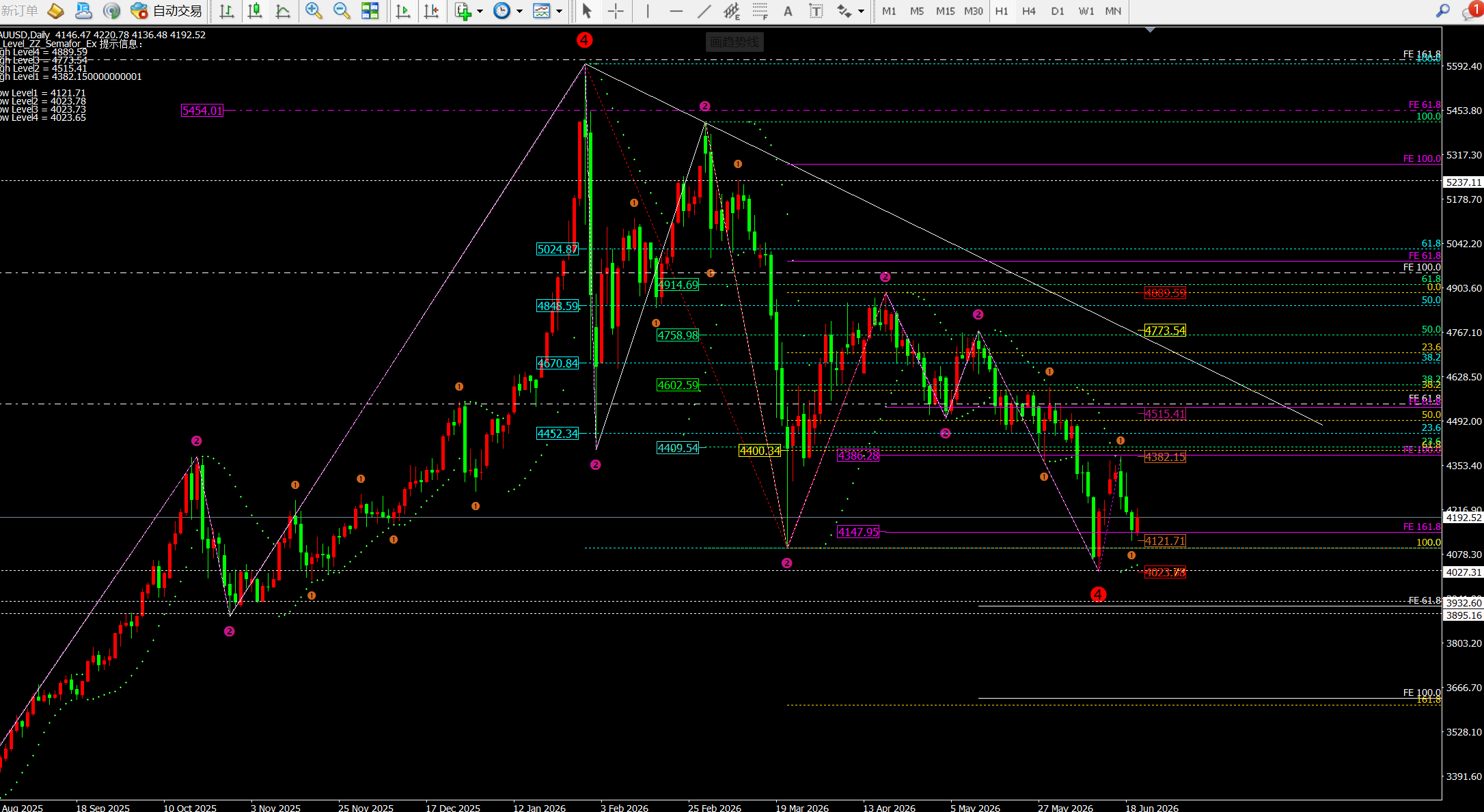Image resolution: width=1484 pixels, height=812 pixels.
Task: Expand the periods clock dropdown arrow
Action: (x=519, y=11)
